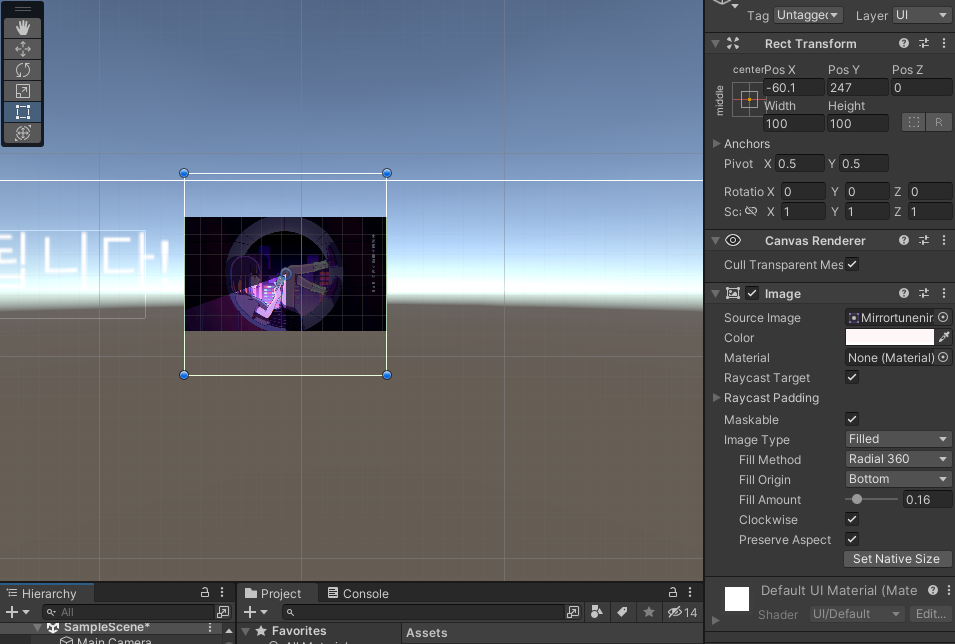
Task: Click the Fill Amount value field
Action: click(x=927, y=499)
